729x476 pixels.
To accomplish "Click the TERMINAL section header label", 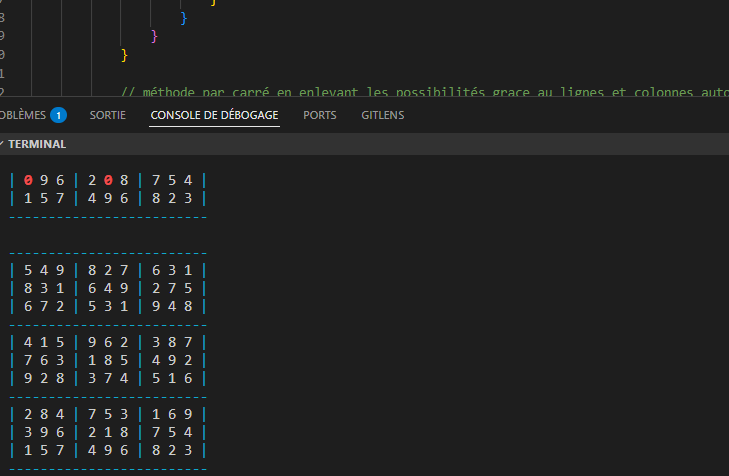I will click(x=38, y=144).
